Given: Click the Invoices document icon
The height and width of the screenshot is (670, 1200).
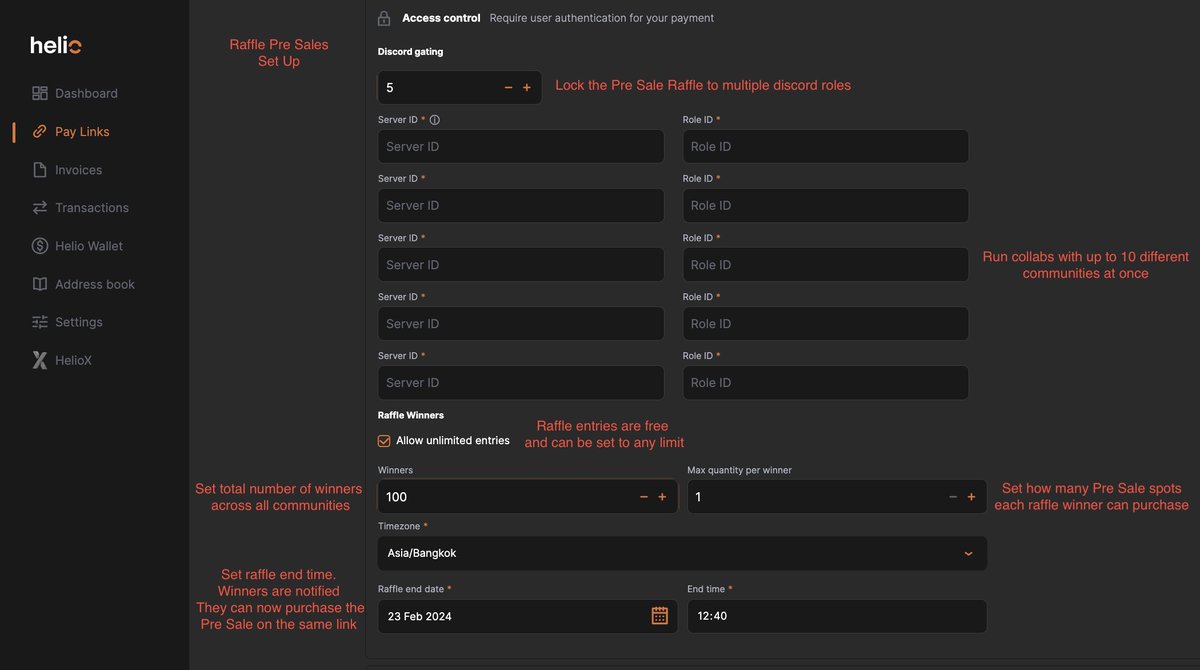Looking at the screenshot, I should 40,170.
